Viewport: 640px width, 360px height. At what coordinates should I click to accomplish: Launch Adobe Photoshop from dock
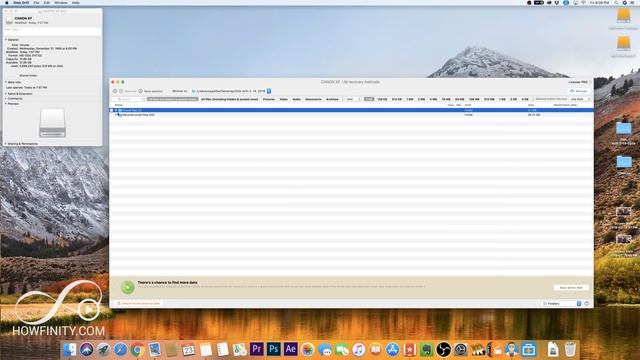[x=273, y=349]
